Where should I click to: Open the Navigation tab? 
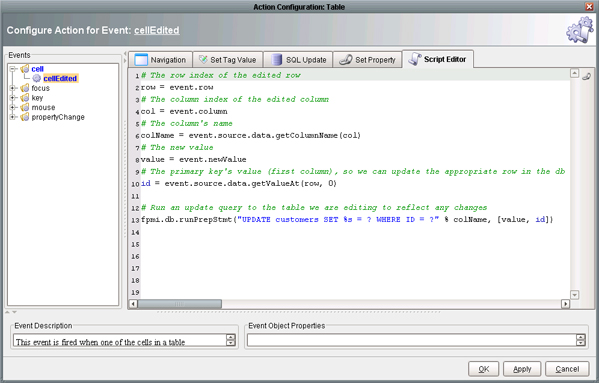[x=160, y=60]
